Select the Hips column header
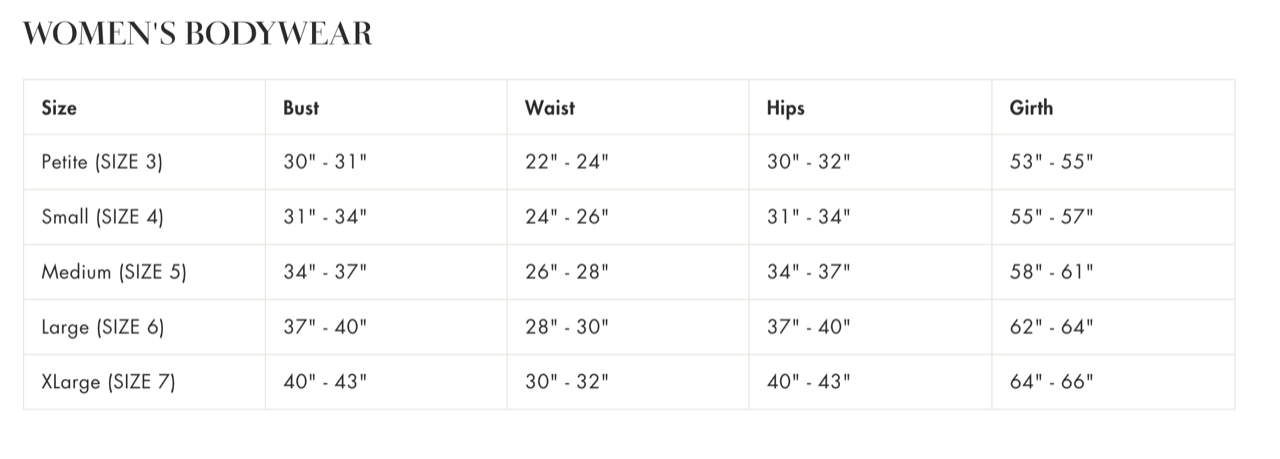This screenshot has height=459, width=1280. coord(786,107)
